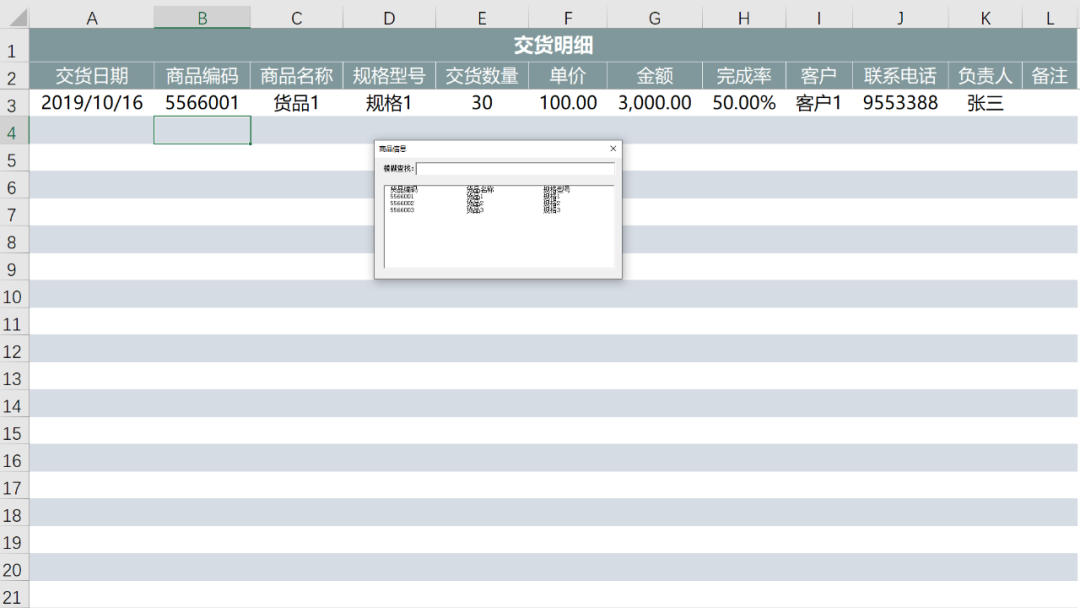Select the 5566002 entry in the product list
The image size is (1080, 608).
click(x=402, y=204)
